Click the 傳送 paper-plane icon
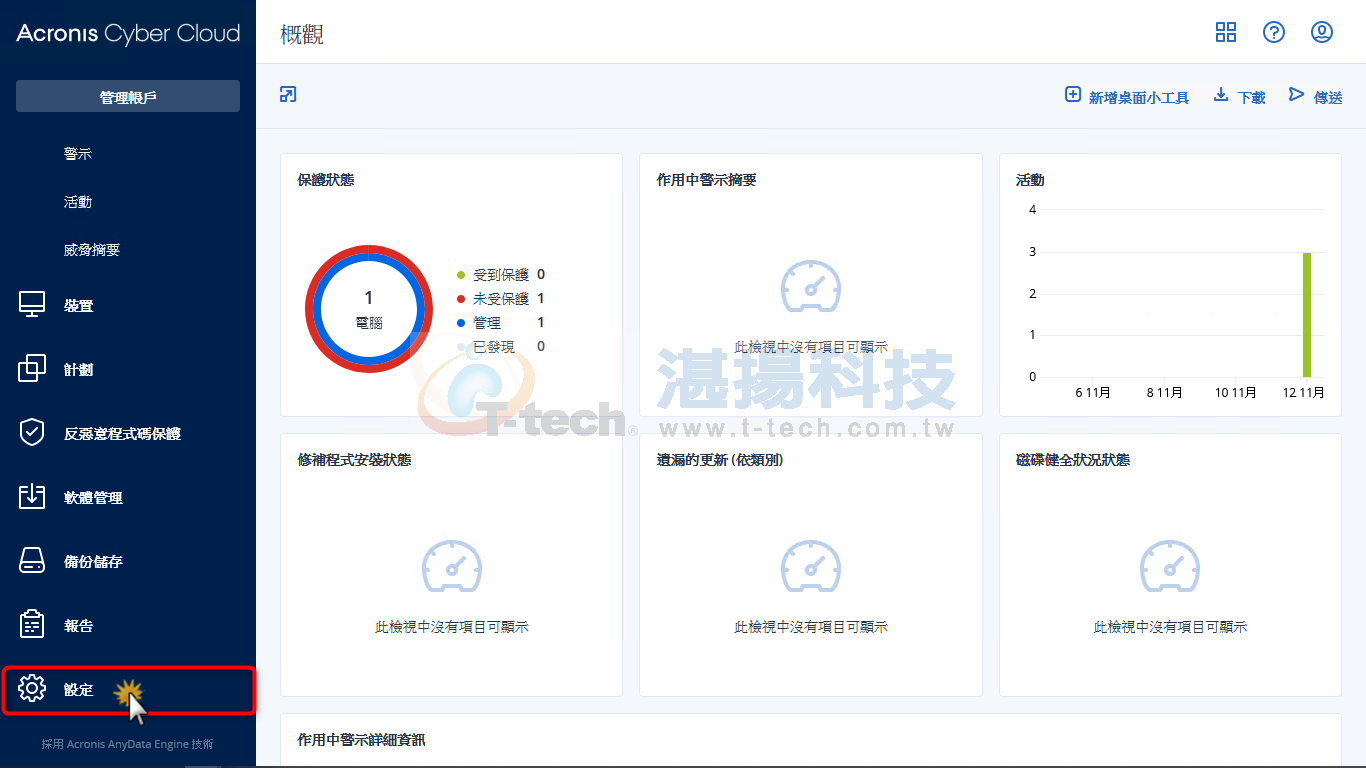This screenshot has height=768, width=1366. (x=1297, y=94)
